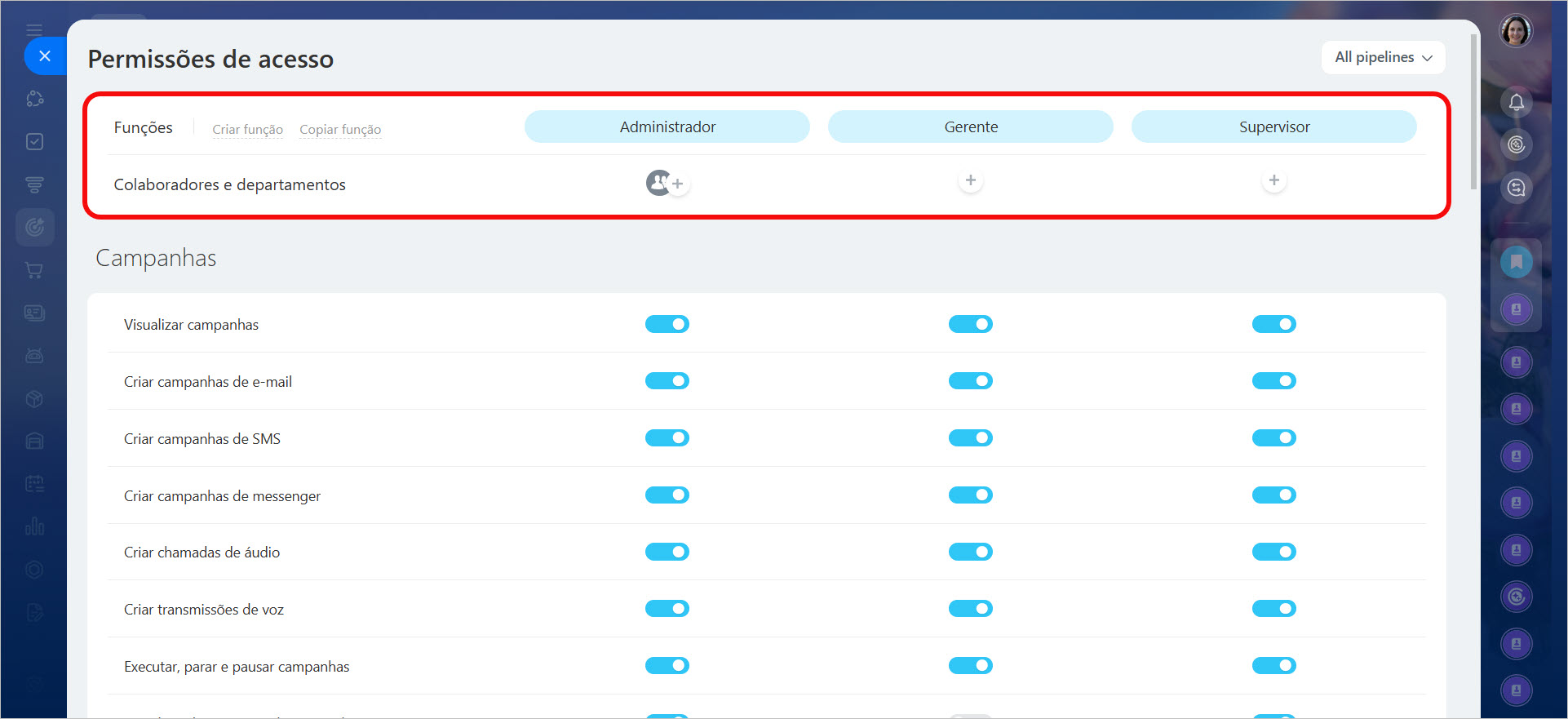Toggle Executar, parar e pausar campanhas for Gerente

[971, 666]
